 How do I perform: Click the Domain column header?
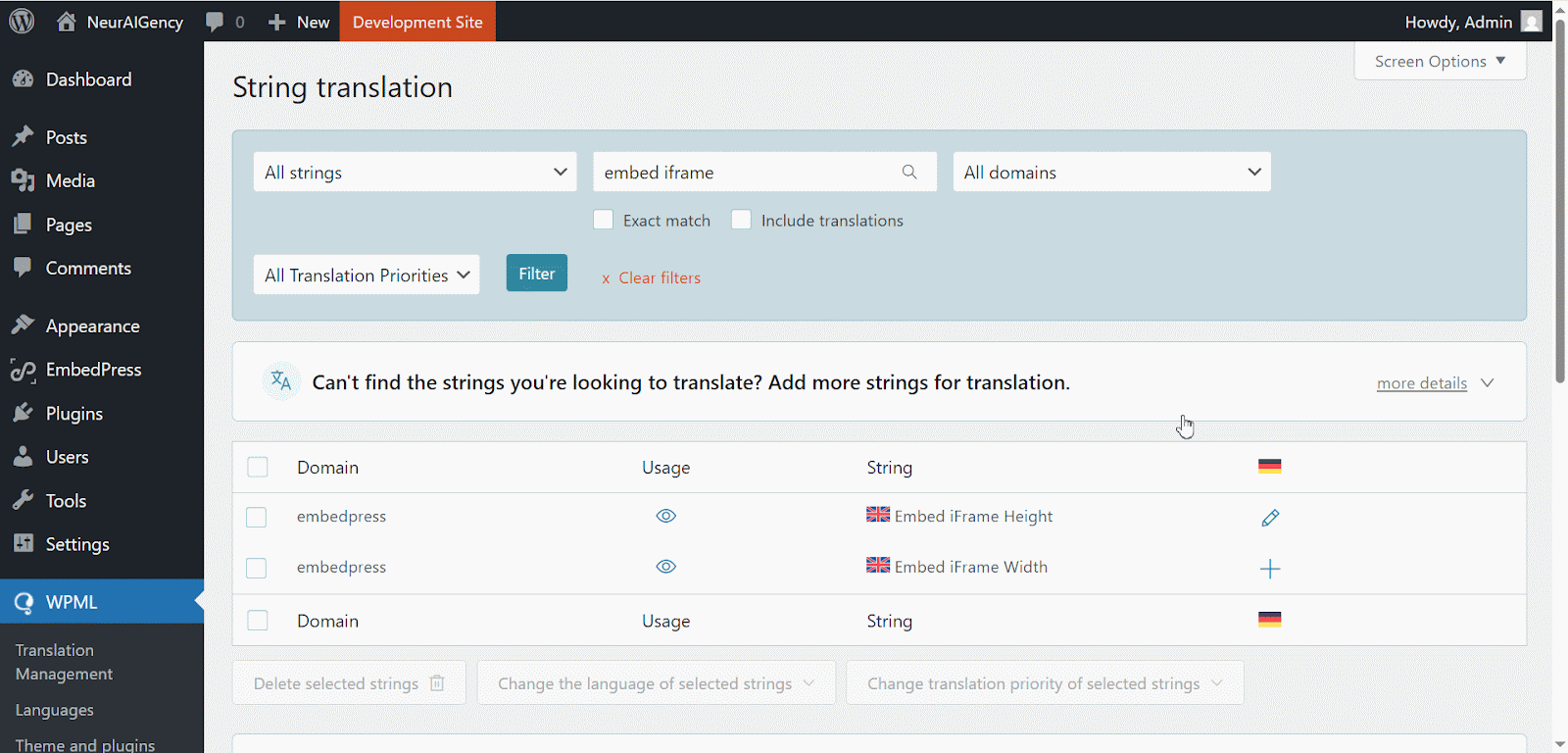point(327,467)
